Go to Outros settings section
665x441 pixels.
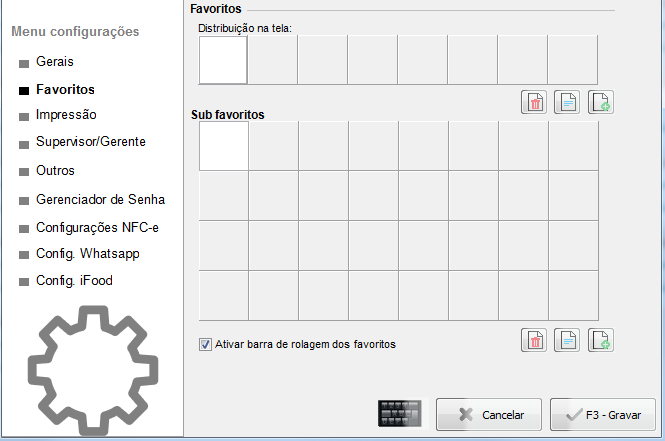click(x=55, y=170)
